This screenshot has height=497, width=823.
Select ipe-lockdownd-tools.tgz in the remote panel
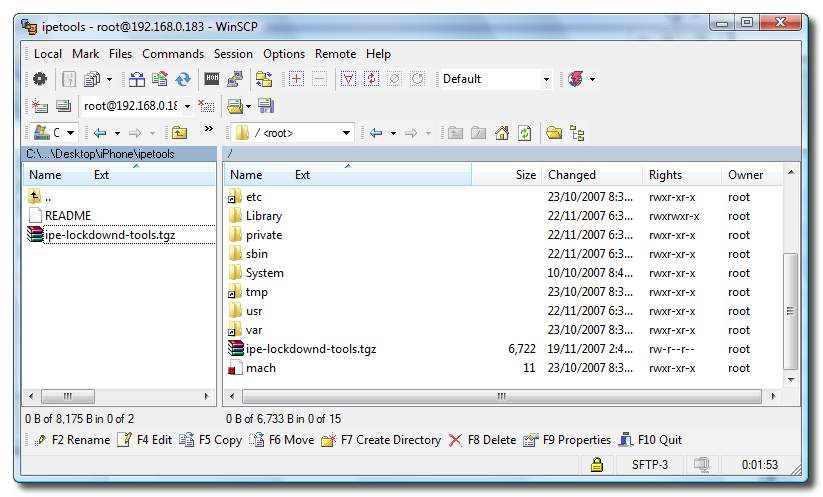point(310,349)
